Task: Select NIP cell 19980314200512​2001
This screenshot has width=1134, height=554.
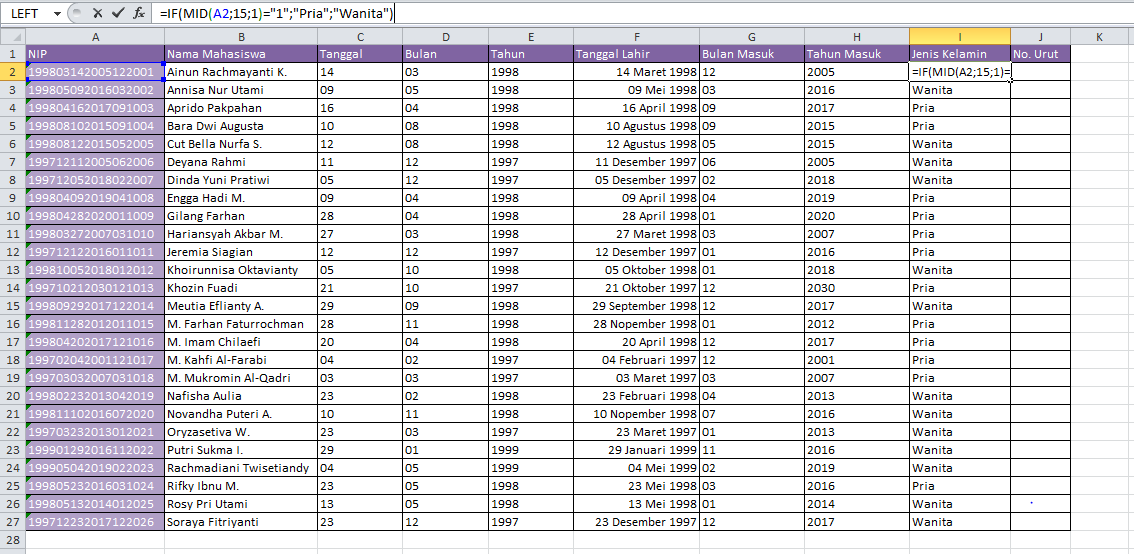Action: tap(95, 72)
